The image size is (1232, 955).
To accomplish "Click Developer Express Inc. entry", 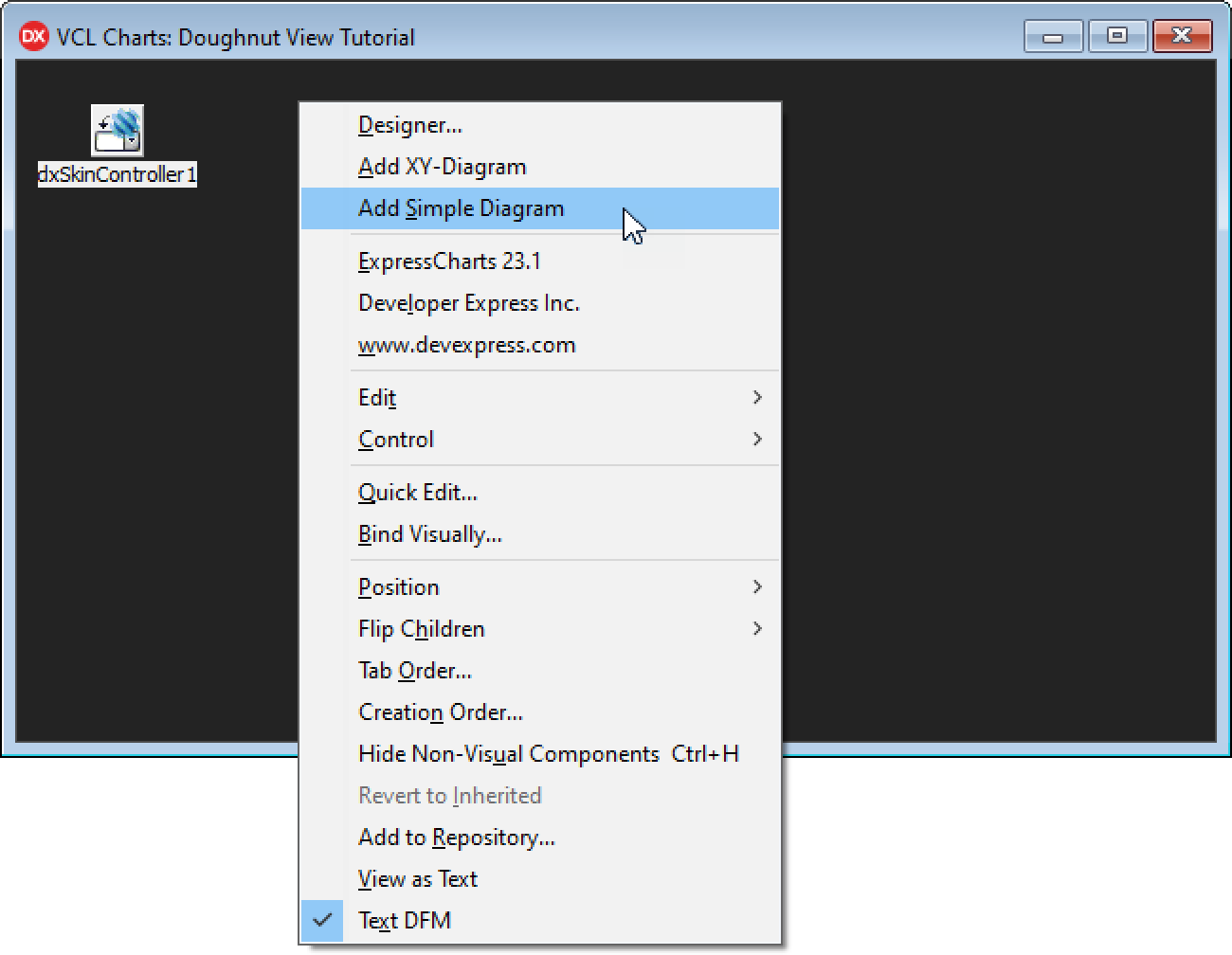I will [468, 303].
